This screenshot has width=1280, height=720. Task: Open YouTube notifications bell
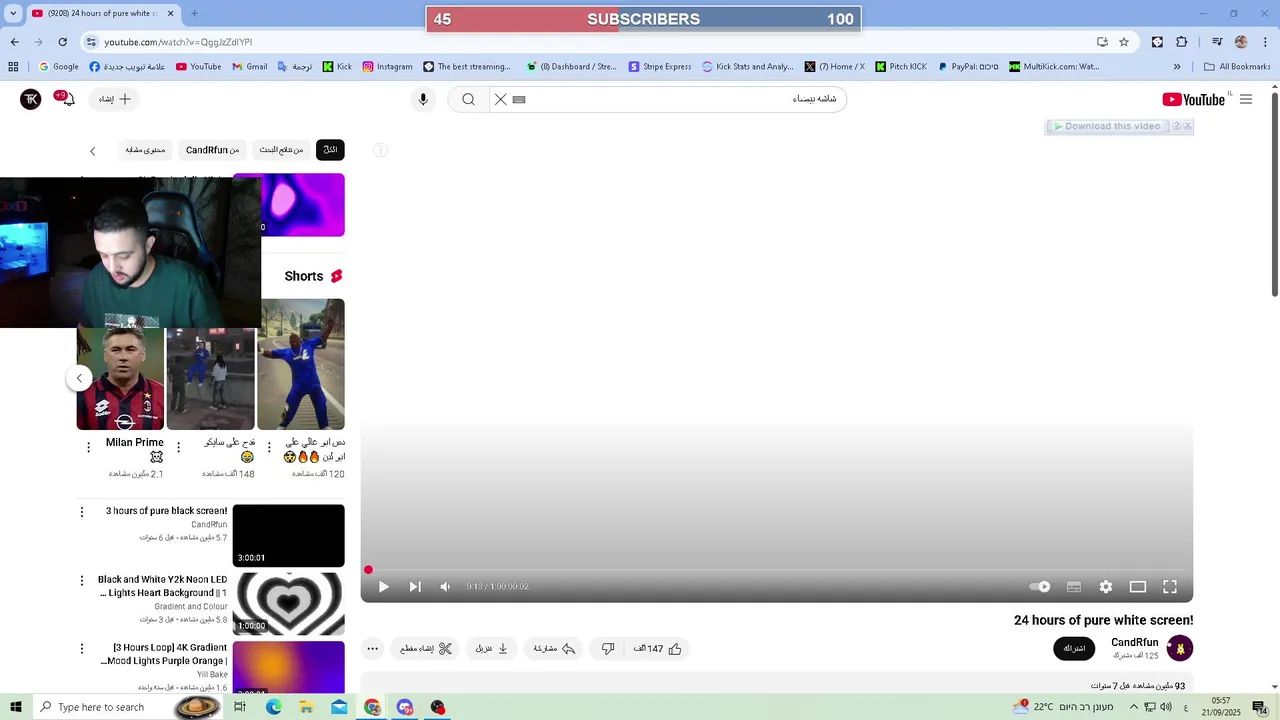[x=66, y=99]
